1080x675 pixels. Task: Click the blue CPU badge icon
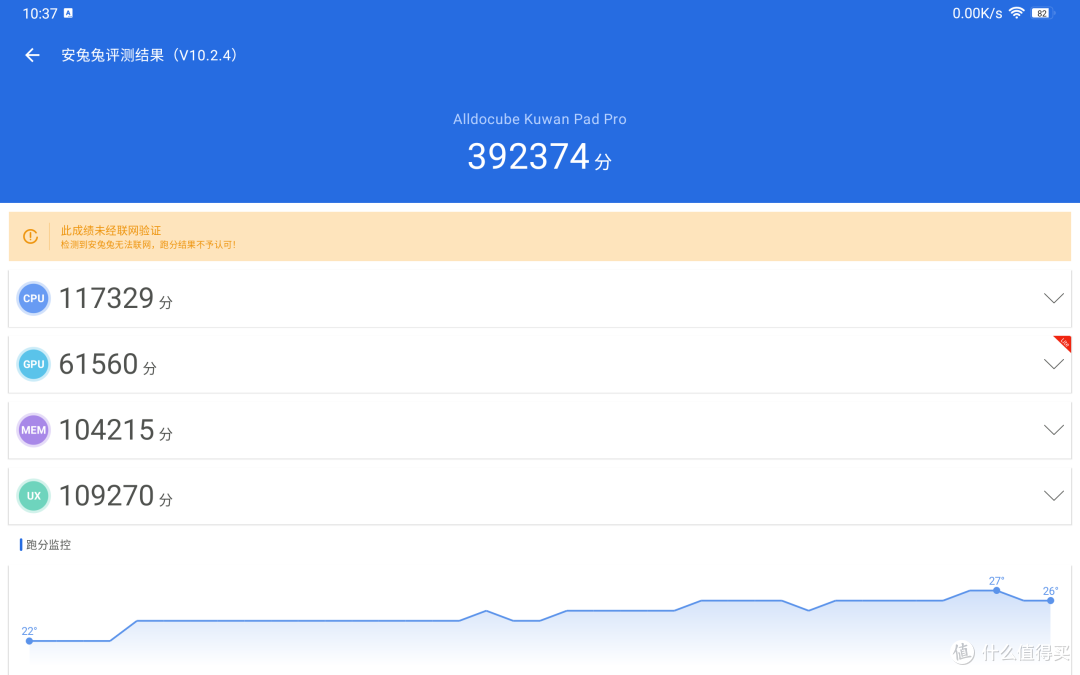[x=33, y=298]
